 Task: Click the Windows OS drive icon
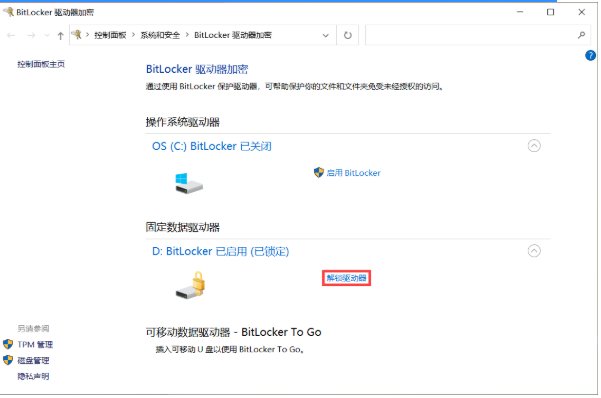pos(189,183)
